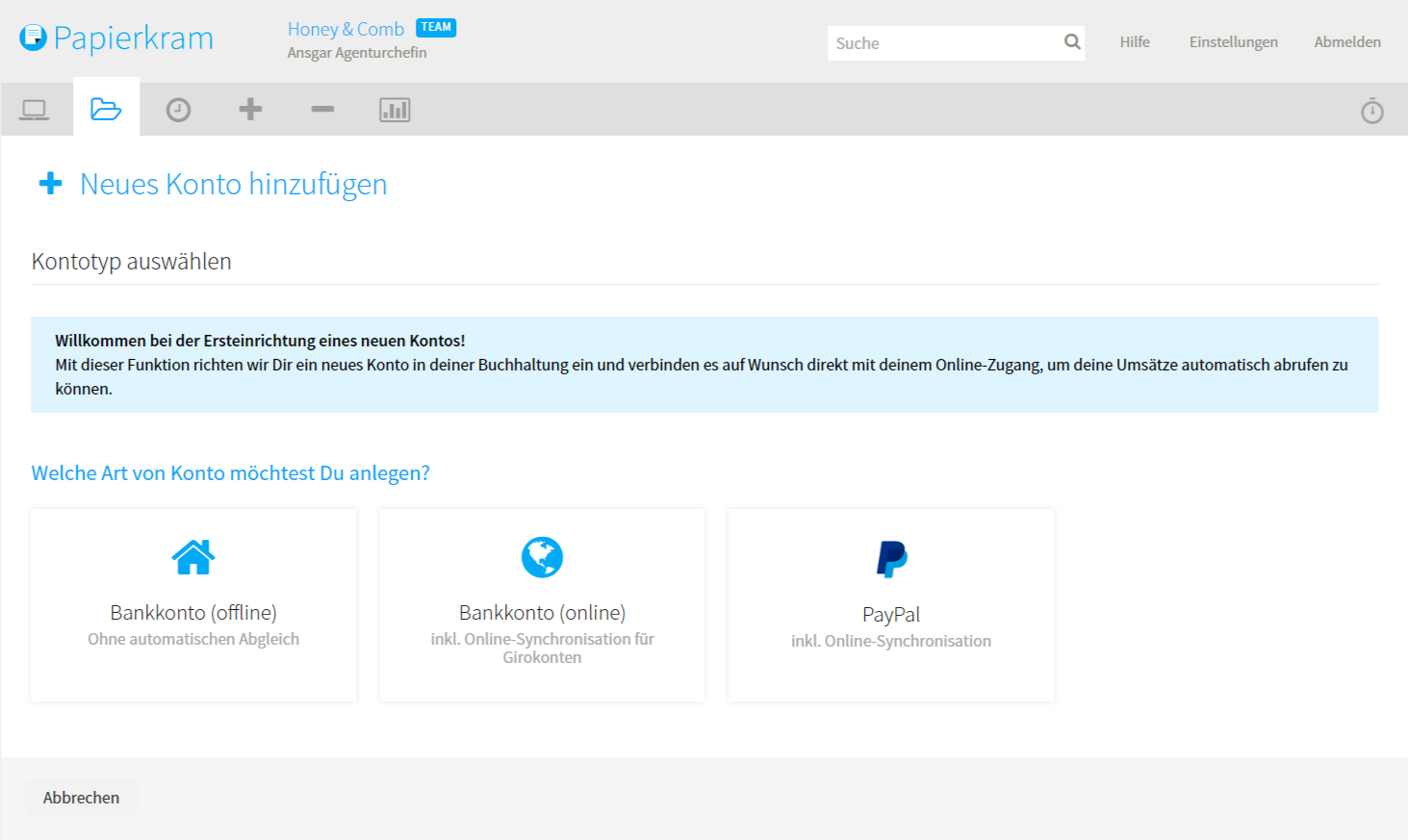Click the stopwatch timer icon

[x=1372, y=111]
